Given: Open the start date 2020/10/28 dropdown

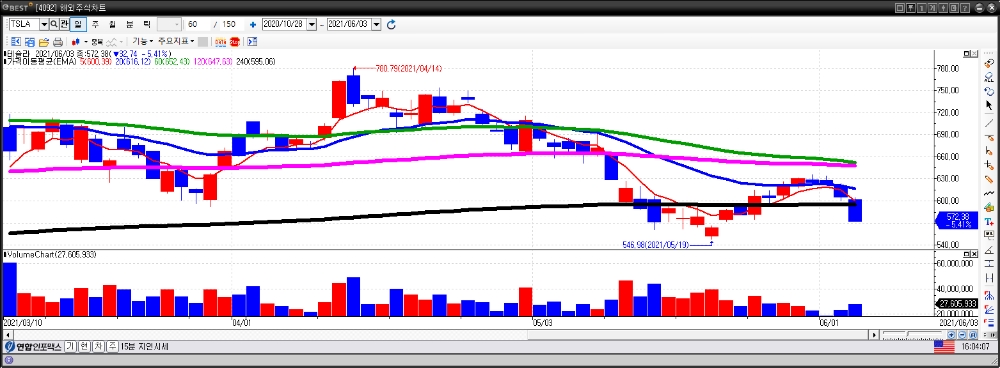Looking at the screenshot, I should point(312,24).
